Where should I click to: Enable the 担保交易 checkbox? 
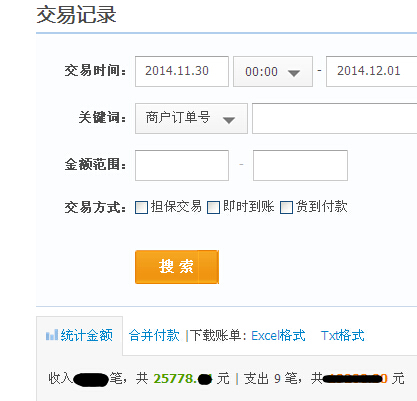point(141,207)
